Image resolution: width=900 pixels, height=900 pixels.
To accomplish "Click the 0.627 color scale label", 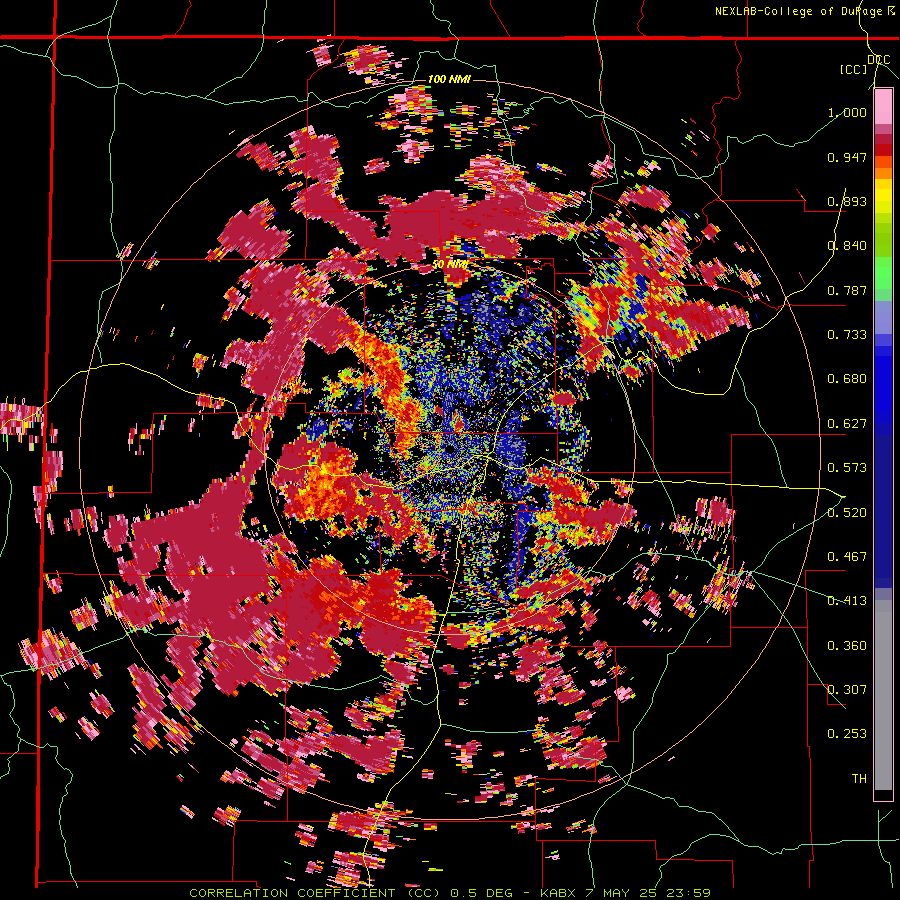I will [847, 424].
